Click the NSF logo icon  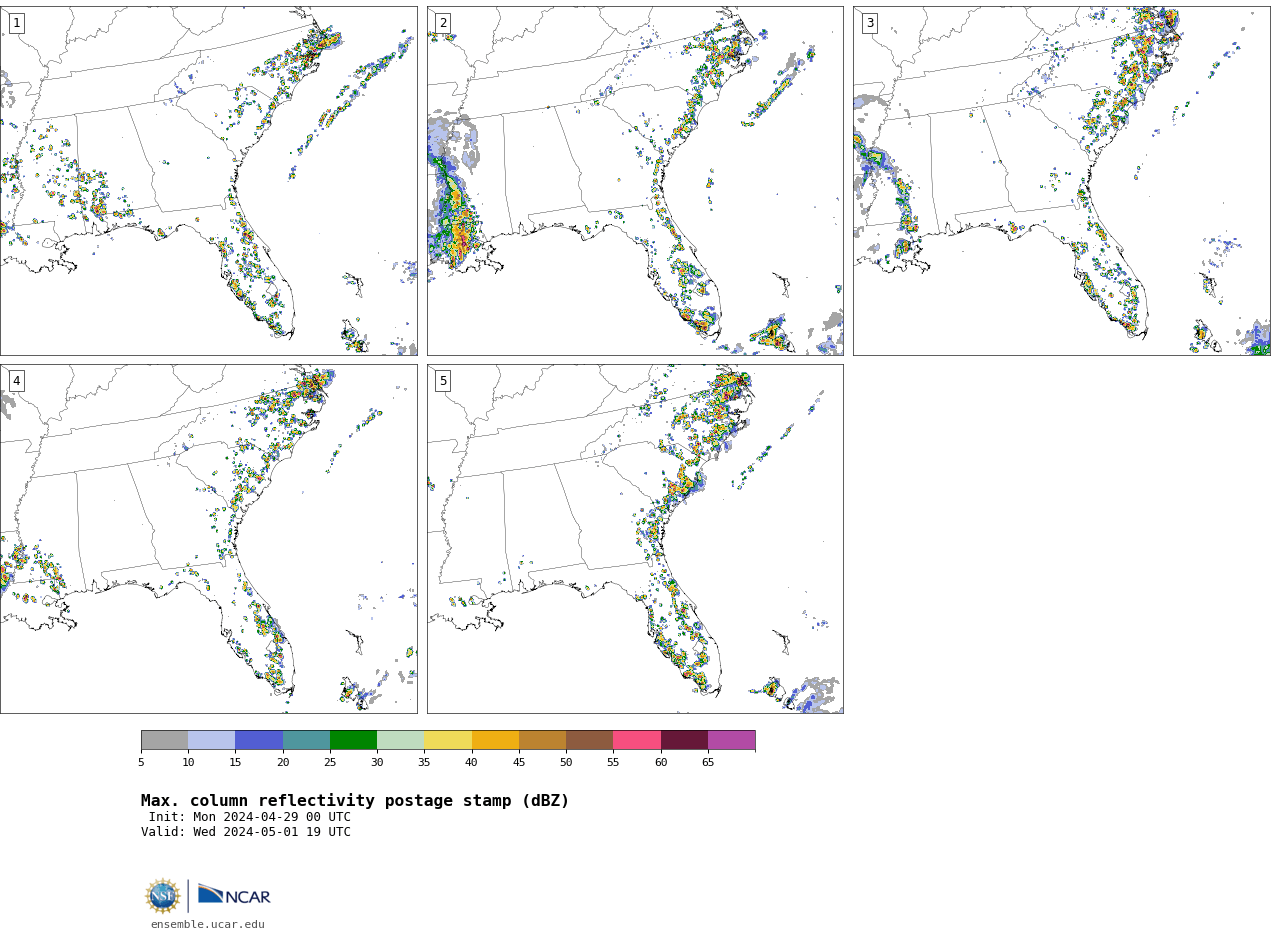(163, 896)
